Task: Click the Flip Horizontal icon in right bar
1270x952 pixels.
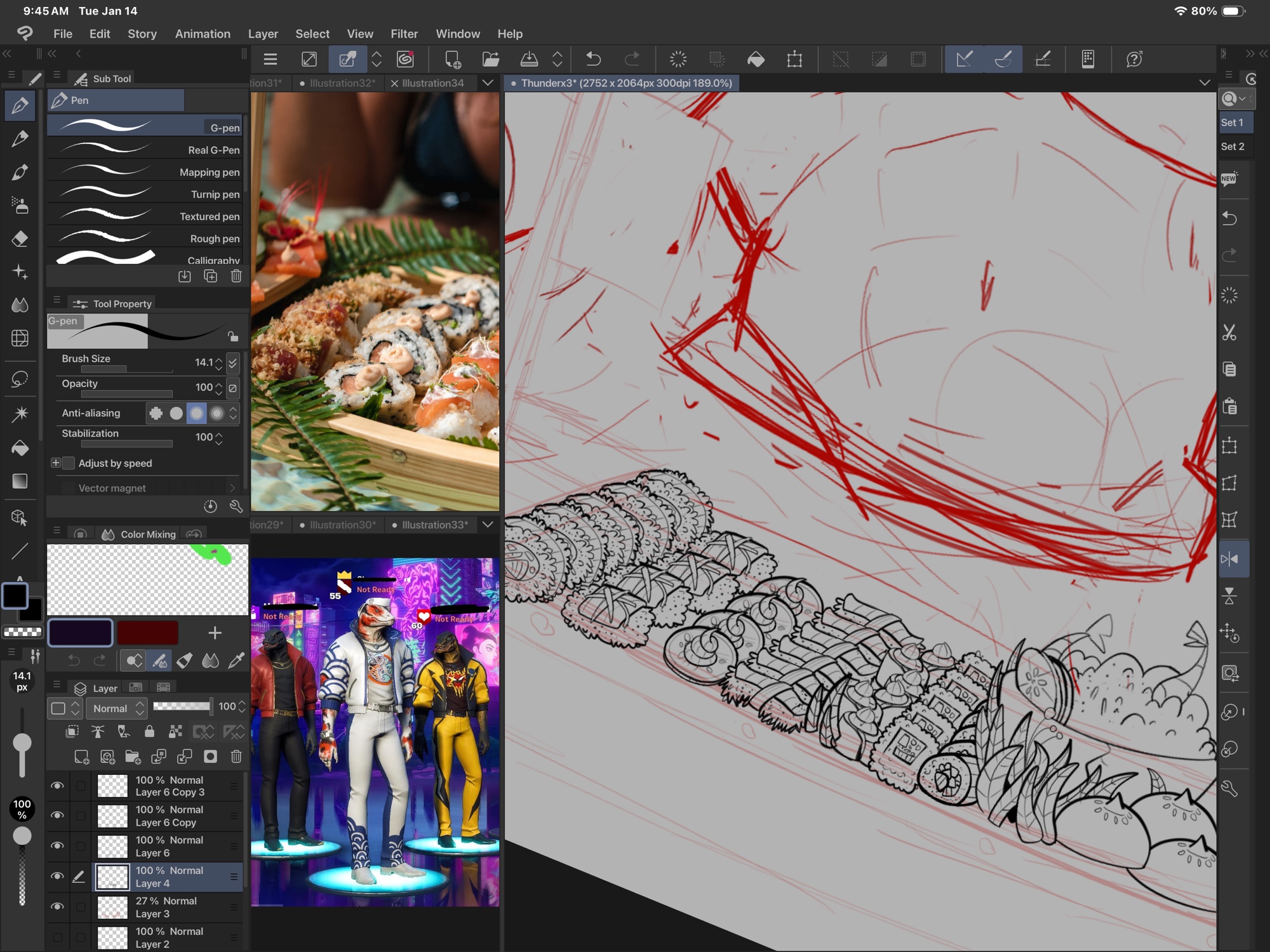Action: 1229,559
